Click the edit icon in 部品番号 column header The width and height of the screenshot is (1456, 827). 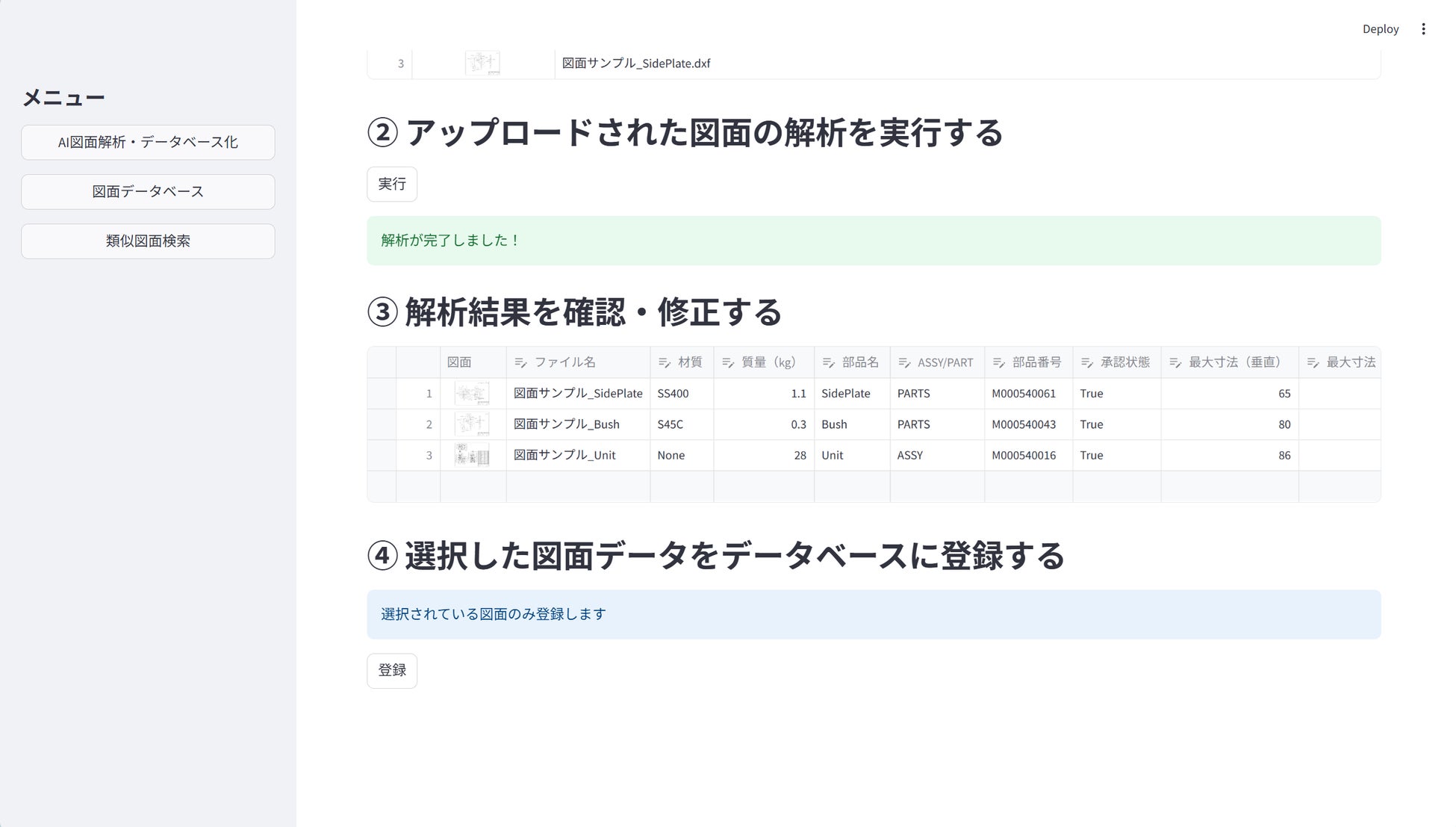(x=998, y=363)
